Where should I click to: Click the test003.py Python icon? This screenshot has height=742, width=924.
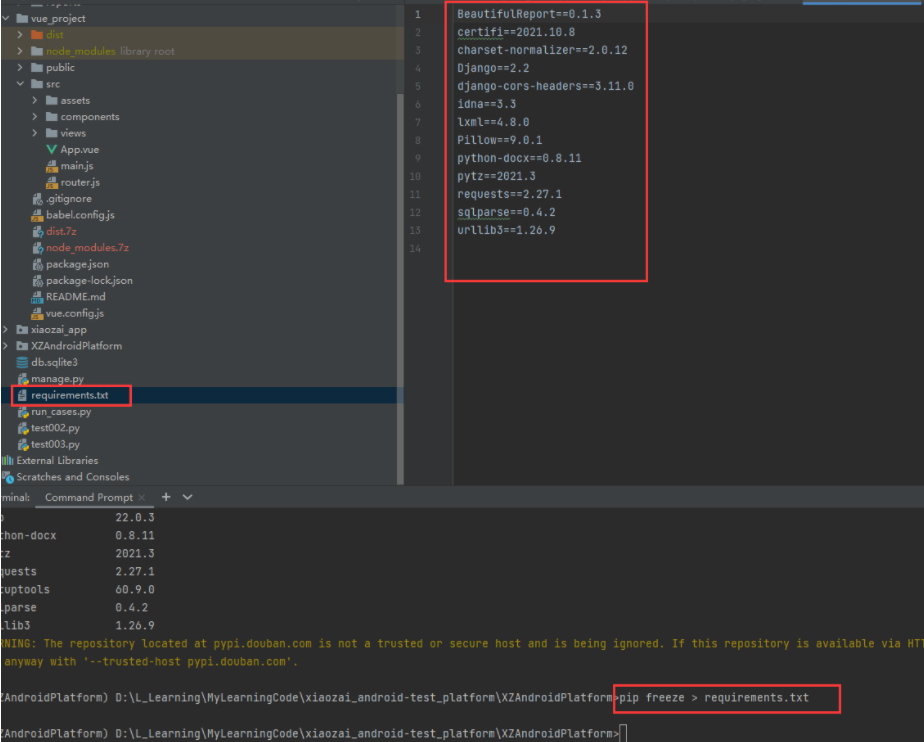click(x=23, y=444)
